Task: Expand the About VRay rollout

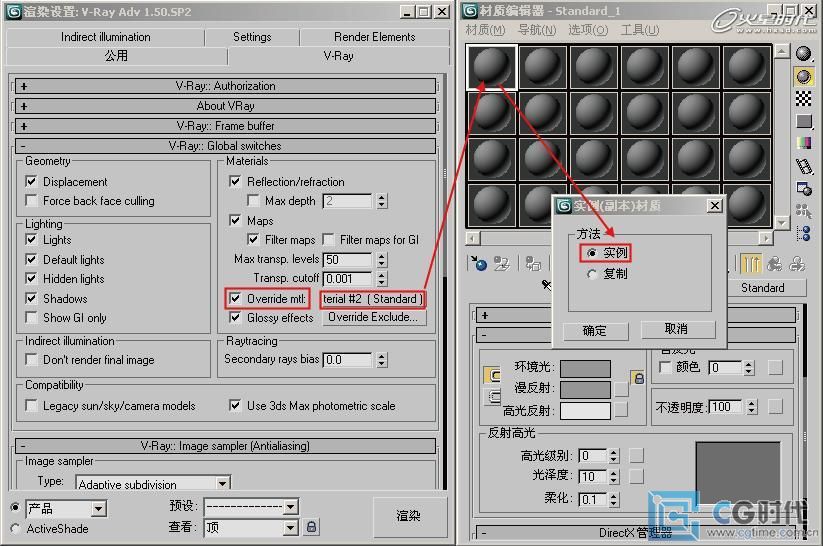Action: coord(226,106)
